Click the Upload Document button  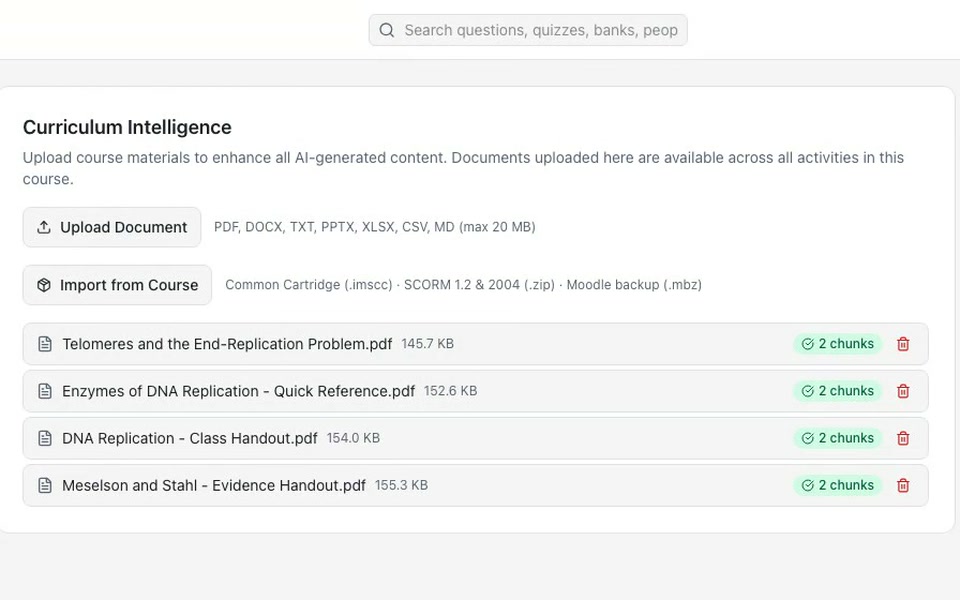click(112, 227)
